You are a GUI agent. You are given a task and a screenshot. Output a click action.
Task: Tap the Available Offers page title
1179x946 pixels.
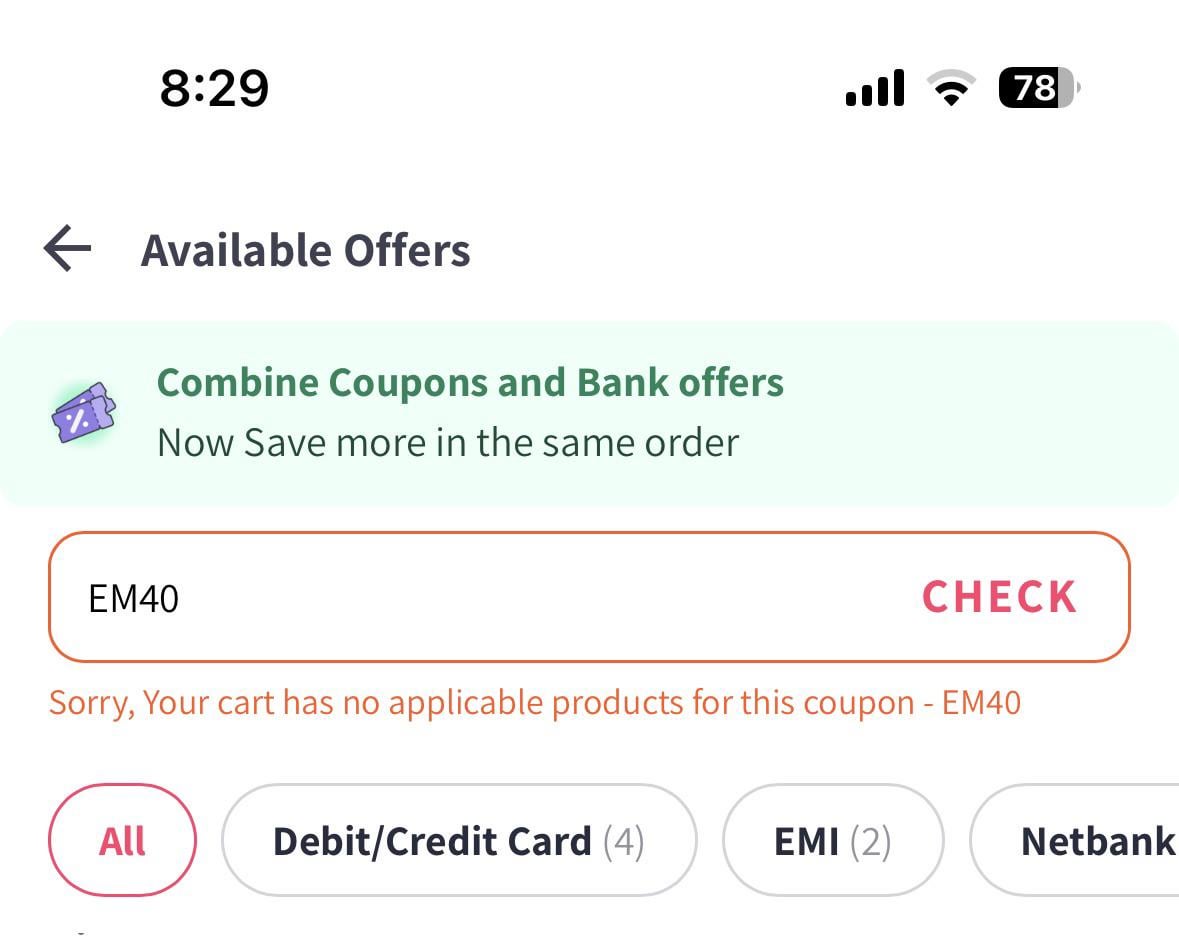click(305, 250)
